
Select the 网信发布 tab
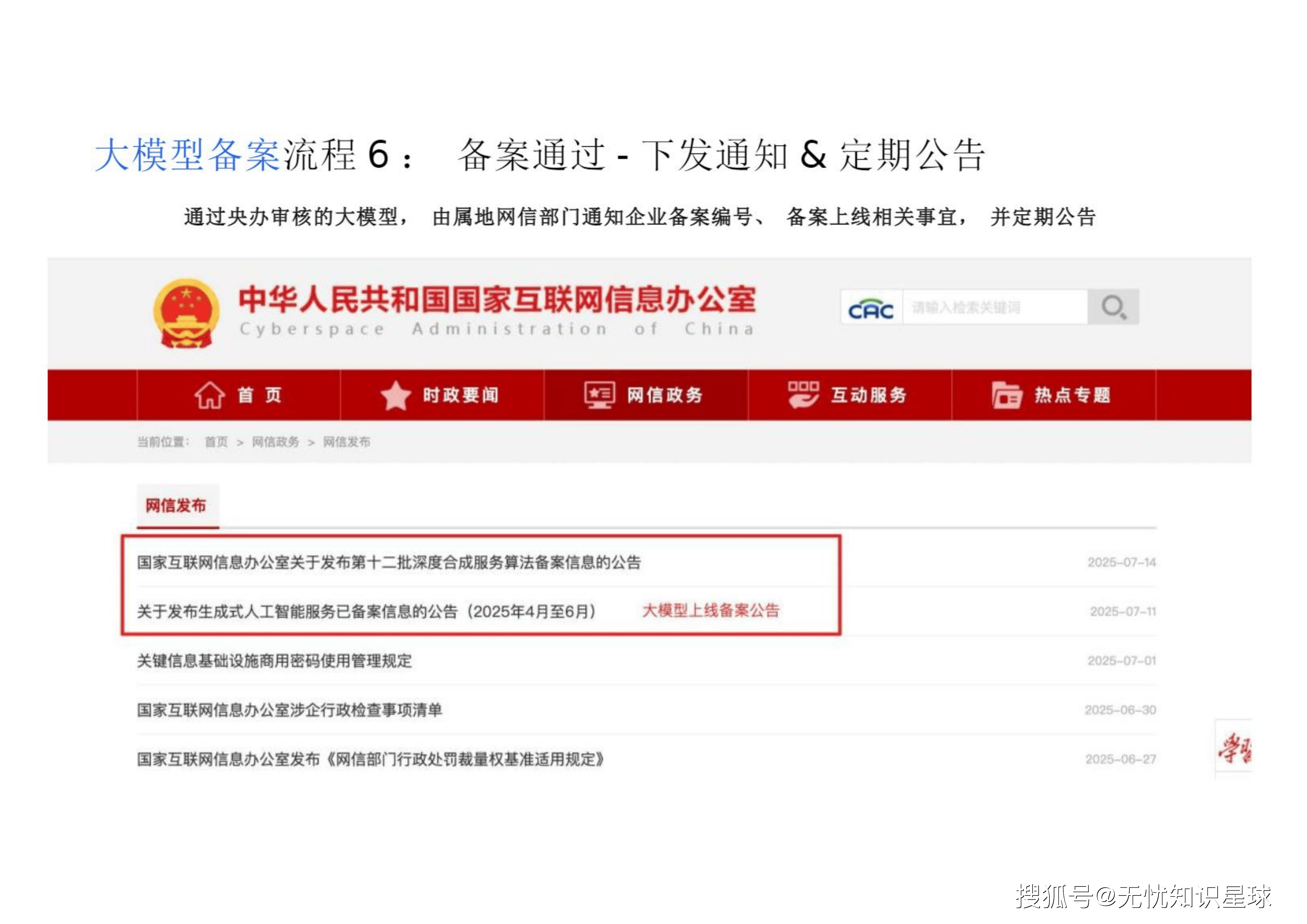tap(176, 505)
